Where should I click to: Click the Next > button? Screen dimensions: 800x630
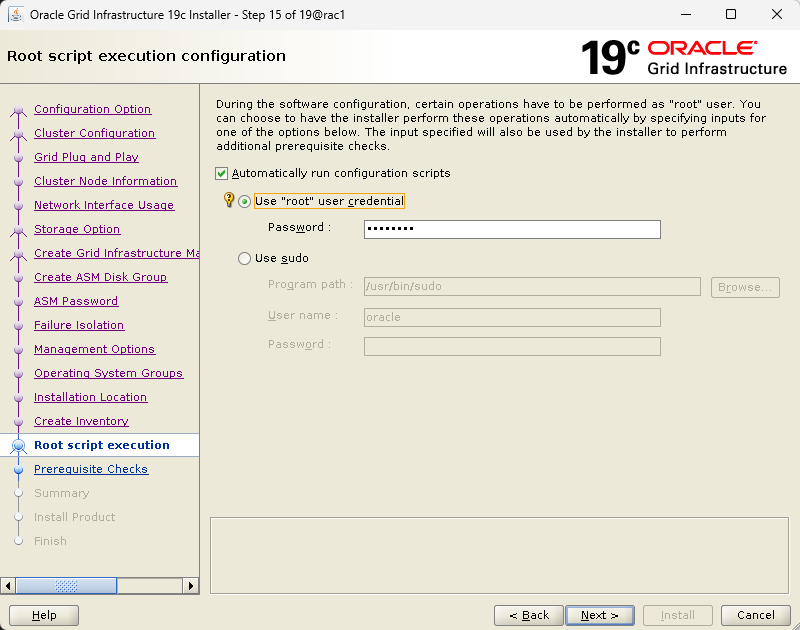[x=600, y=615]
